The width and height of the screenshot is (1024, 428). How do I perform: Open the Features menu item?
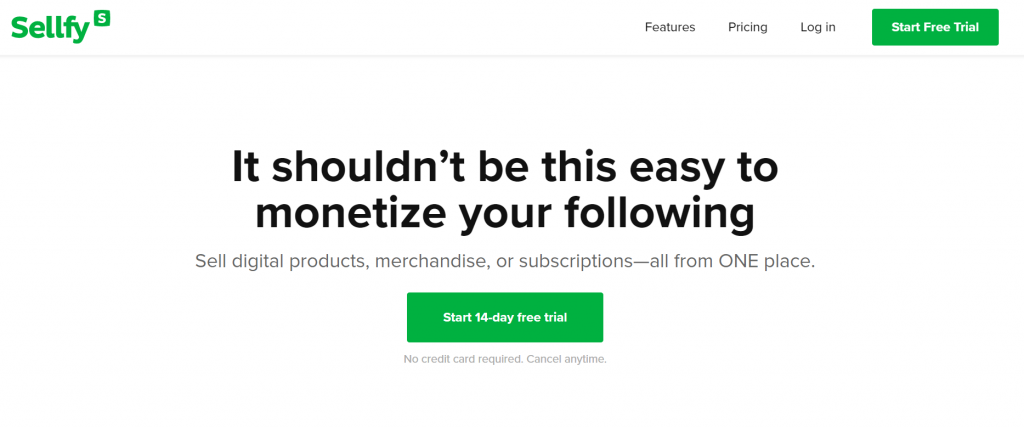[670, 27]
